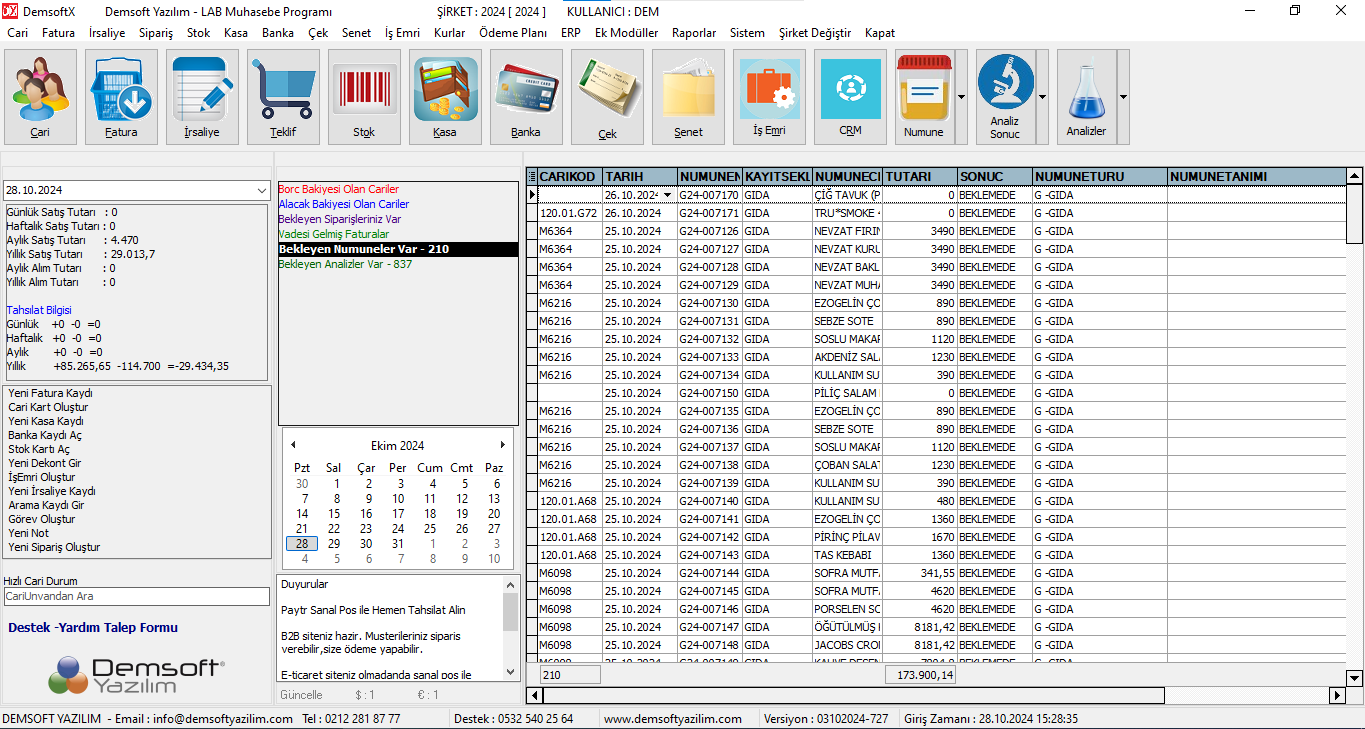Image resolution: width=1365 pixels, height=729 pixels.
Task: Select highlighted calendar day 28
Action: (x=302, y=543)
